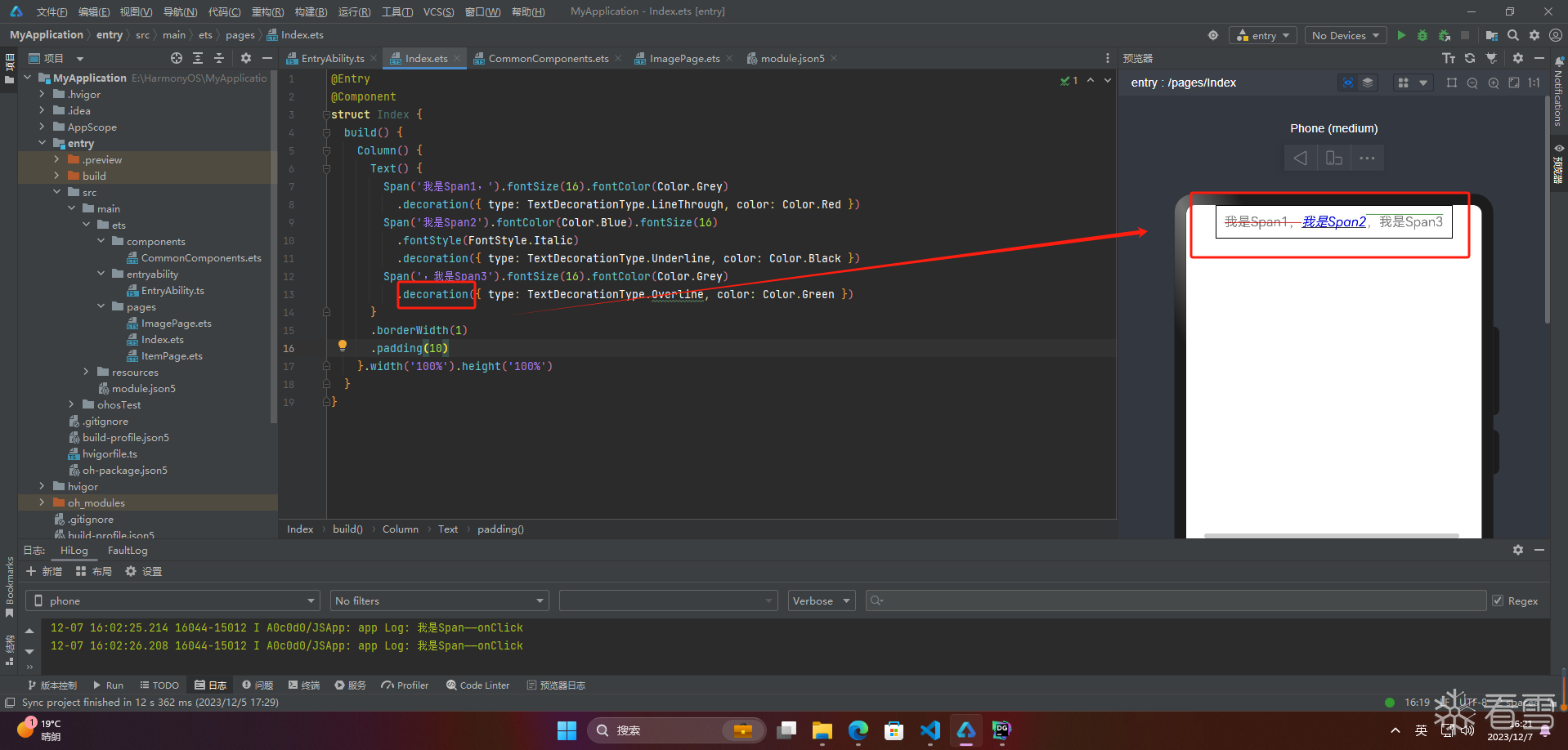1568x750 pixels.
Task: Click the target icon left of entry configuration
Action: click(1213, 35)
